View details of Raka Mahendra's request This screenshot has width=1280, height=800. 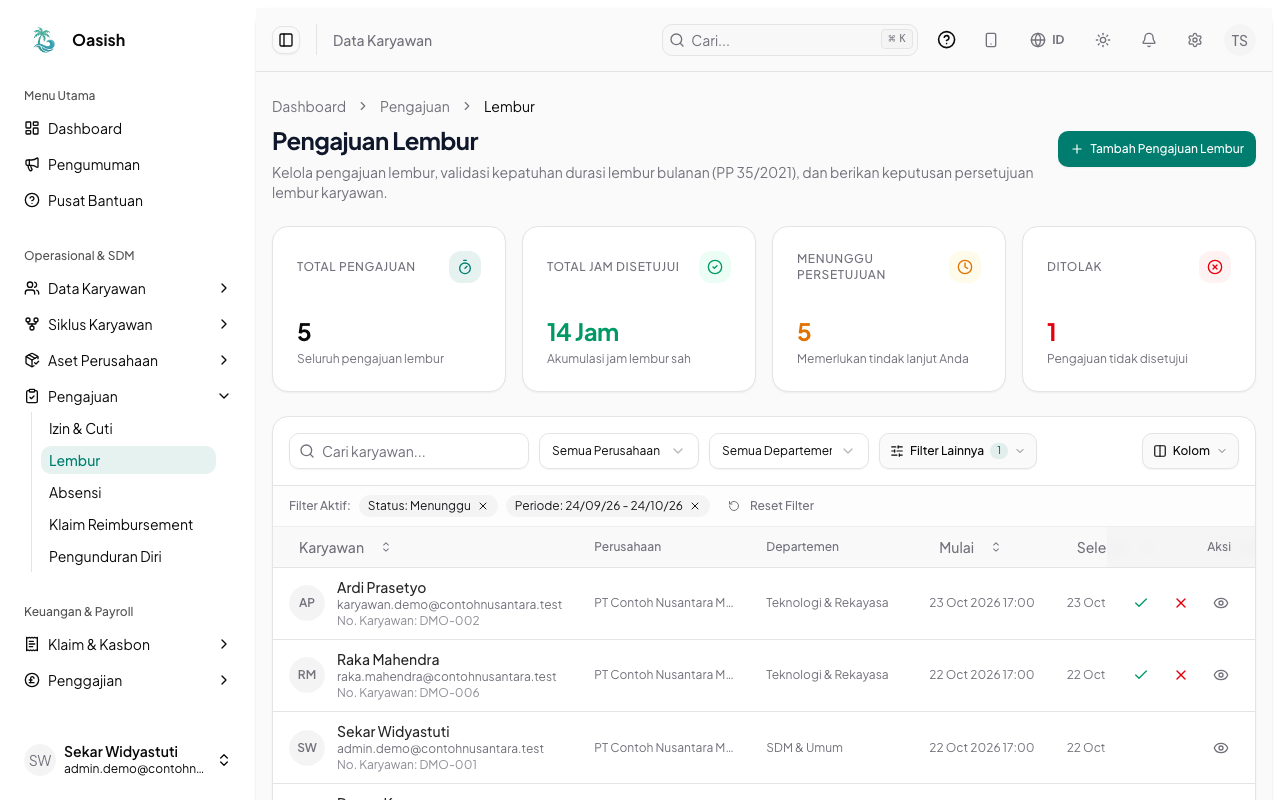click(1221, 675)
